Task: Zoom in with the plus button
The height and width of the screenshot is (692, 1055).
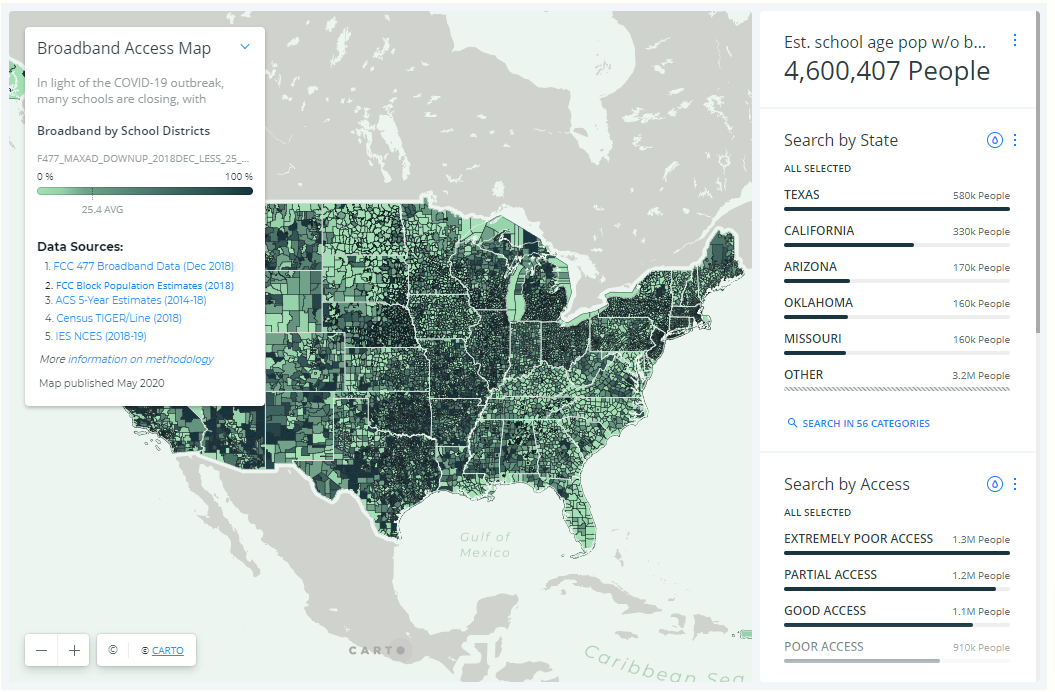Action: pos(74,650)
